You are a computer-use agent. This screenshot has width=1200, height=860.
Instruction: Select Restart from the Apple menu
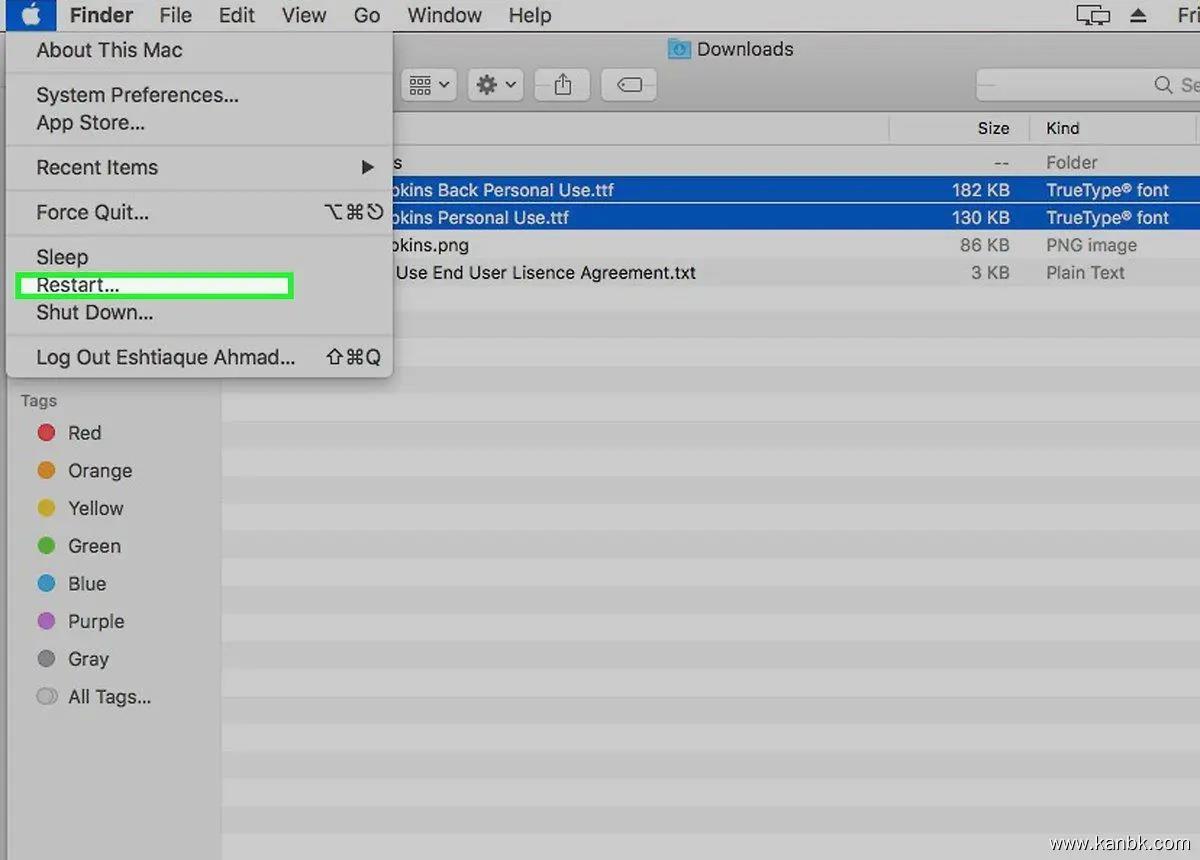78,285
